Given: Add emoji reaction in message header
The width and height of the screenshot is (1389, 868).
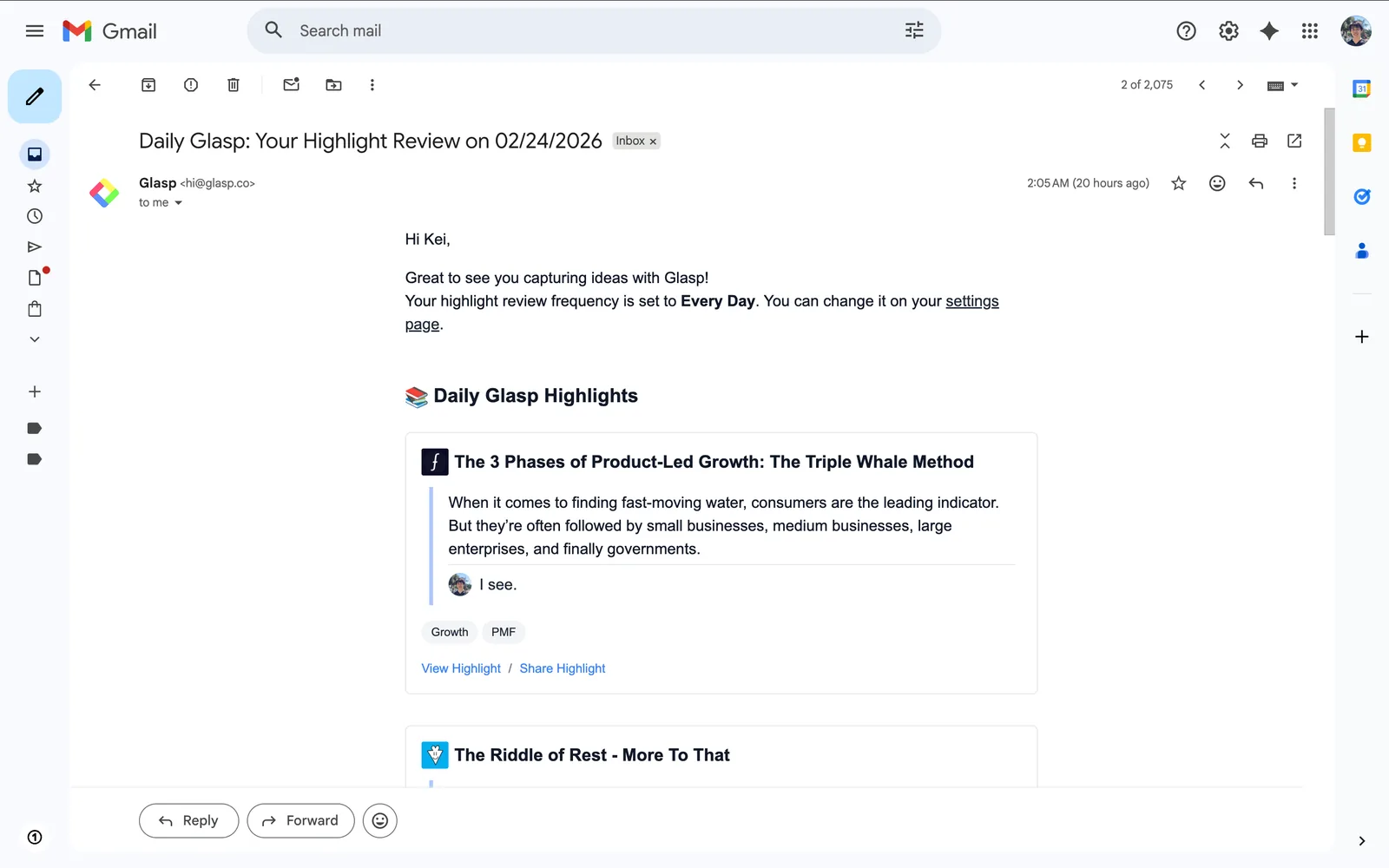Looking at the screenshot, I should click(x=1217, y=183).
